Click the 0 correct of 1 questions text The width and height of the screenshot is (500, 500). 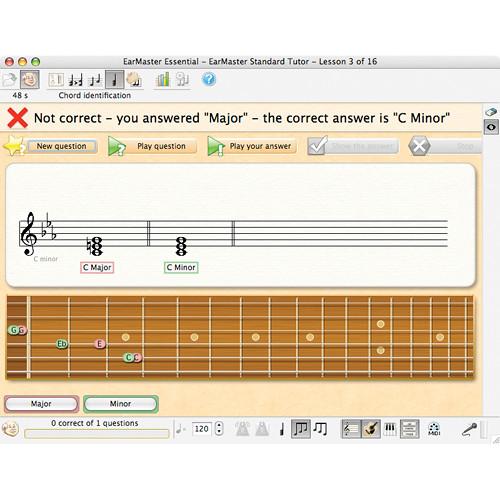95,423
